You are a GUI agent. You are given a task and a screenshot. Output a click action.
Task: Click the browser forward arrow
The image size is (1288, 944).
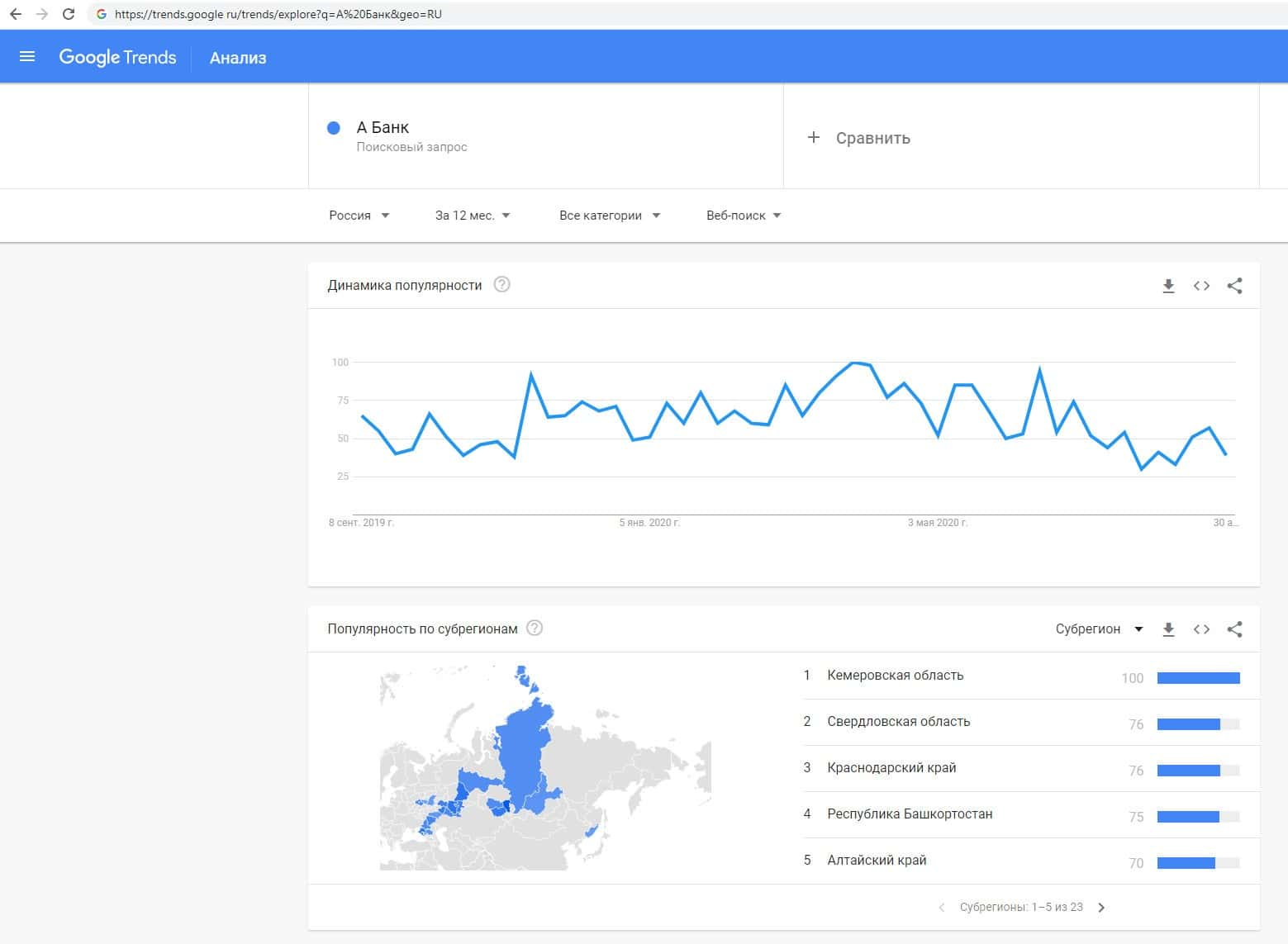42,14
